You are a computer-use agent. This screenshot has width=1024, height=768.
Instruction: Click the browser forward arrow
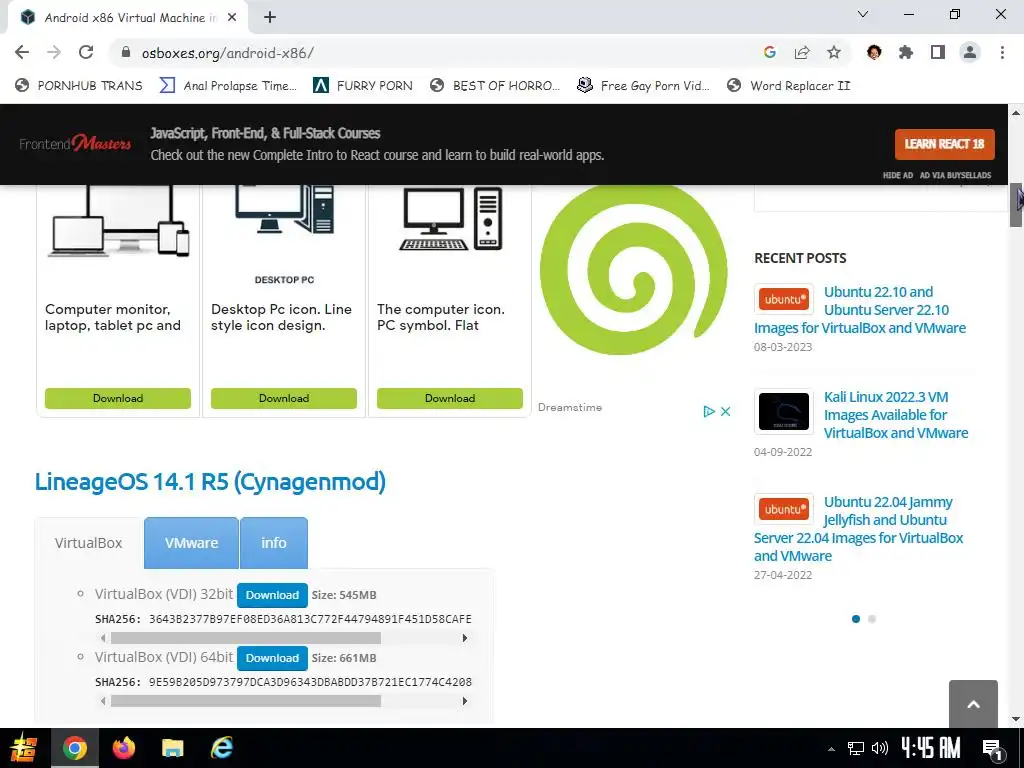(54, 52)
